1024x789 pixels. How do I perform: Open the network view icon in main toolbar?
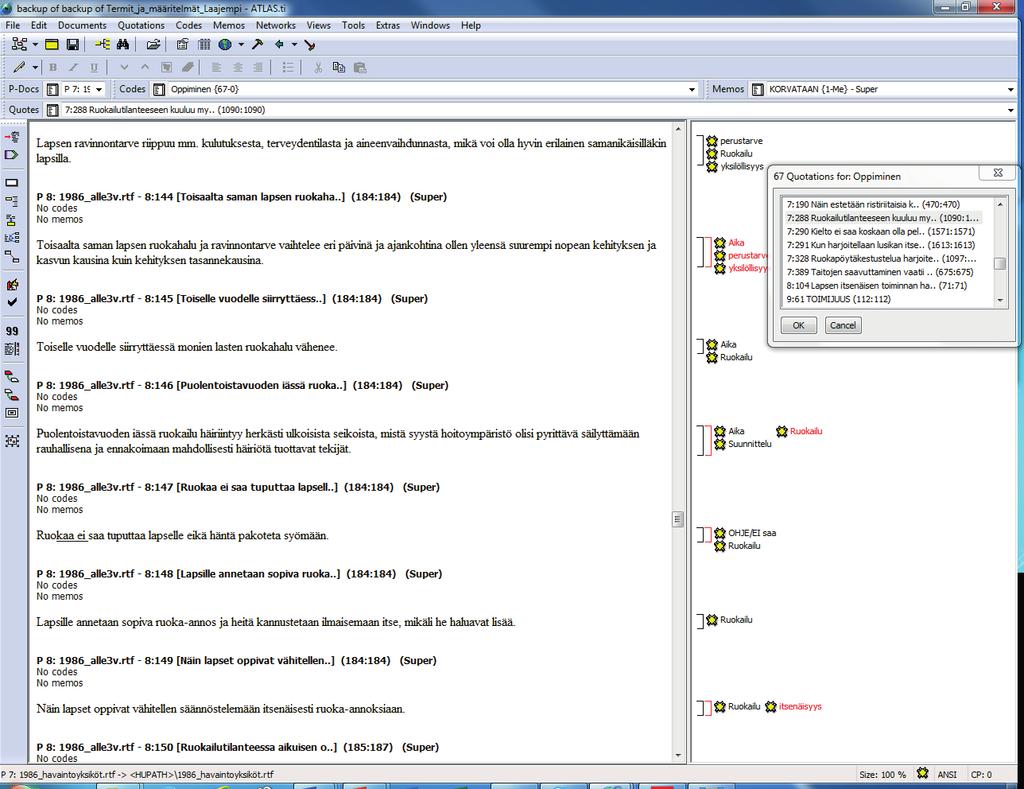point(20,44)
